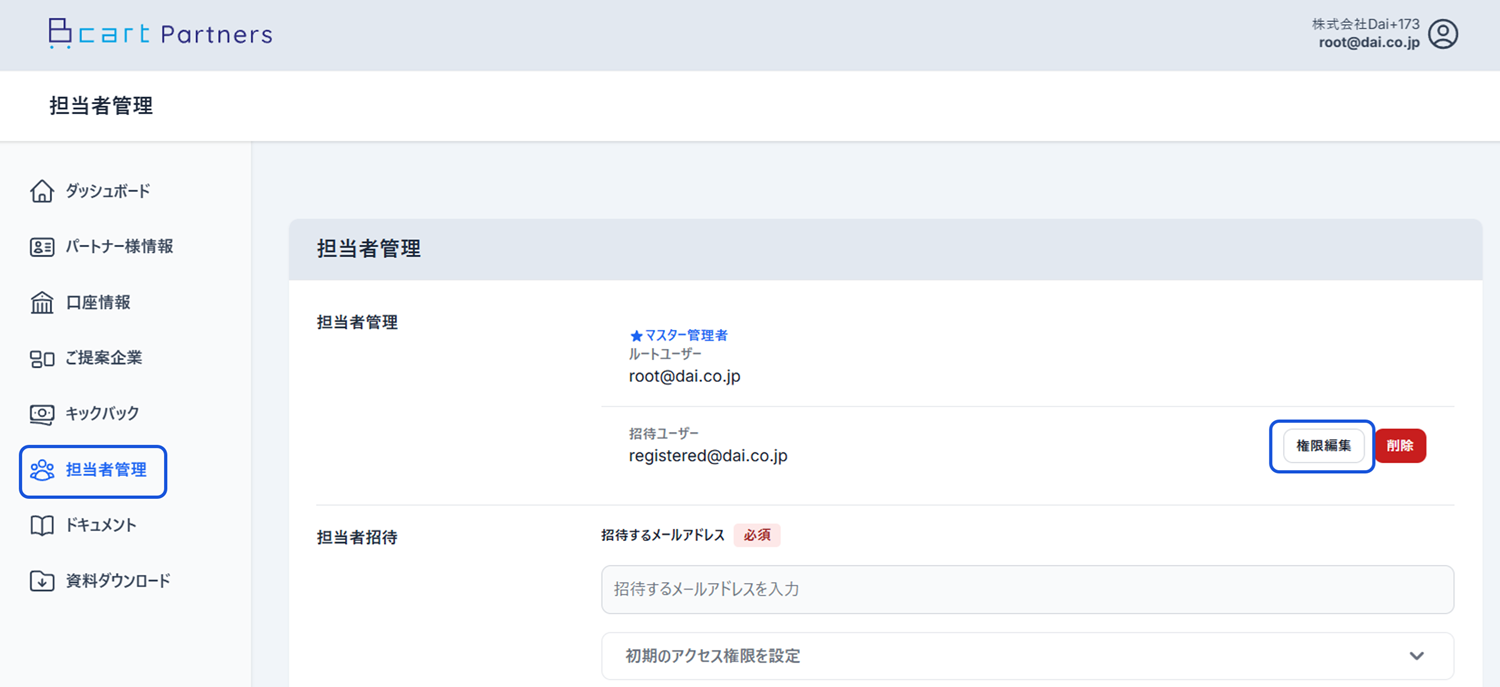The height and width of the screenshot is (687, 1500).
Task: Click the document book icon
Action: (x=42, y=526)
